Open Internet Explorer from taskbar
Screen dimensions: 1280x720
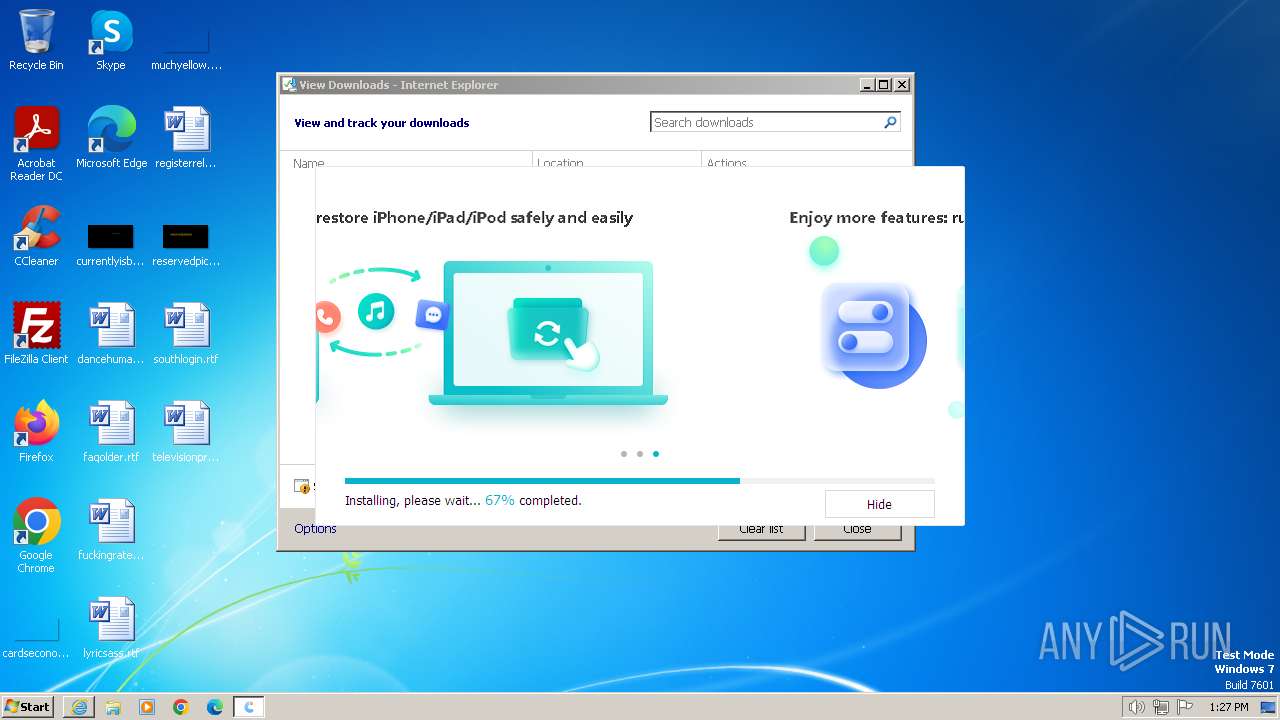click(x=79, y=707)
